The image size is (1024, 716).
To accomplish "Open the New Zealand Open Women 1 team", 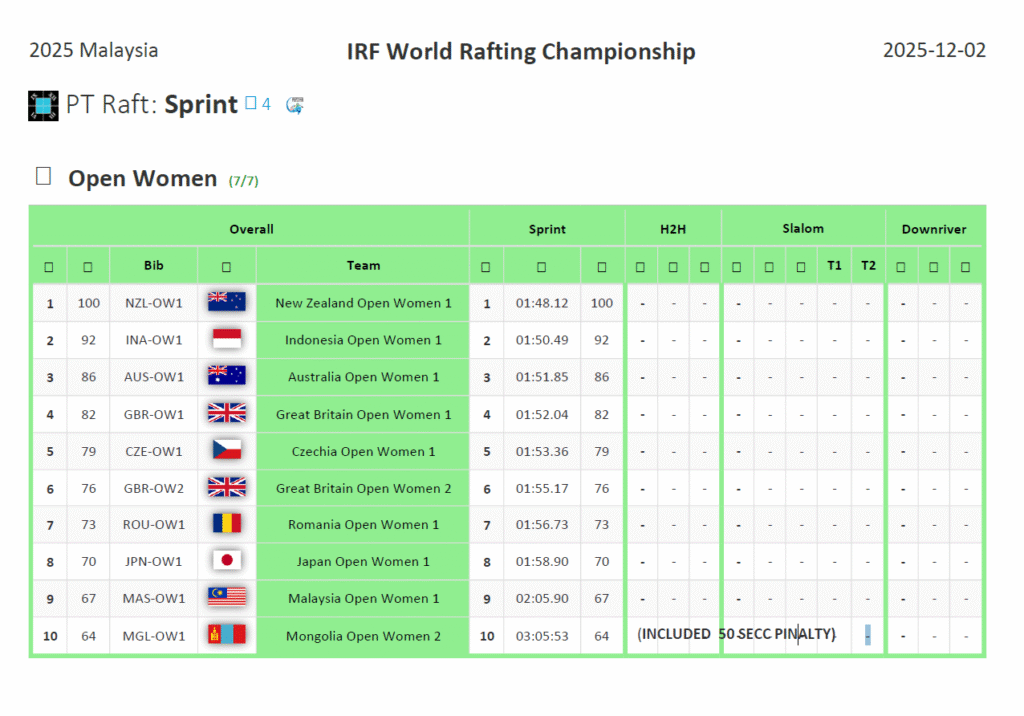I will coord(363,303).
